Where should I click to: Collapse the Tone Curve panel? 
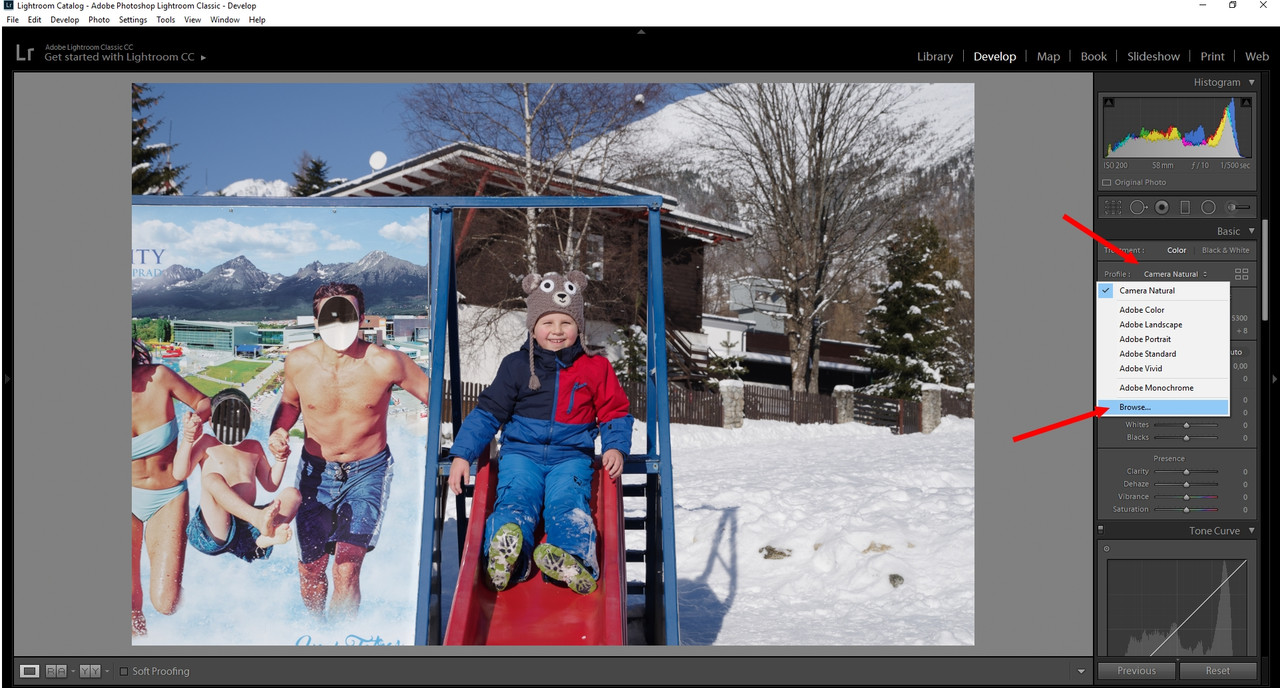(x=1251, y=531)
